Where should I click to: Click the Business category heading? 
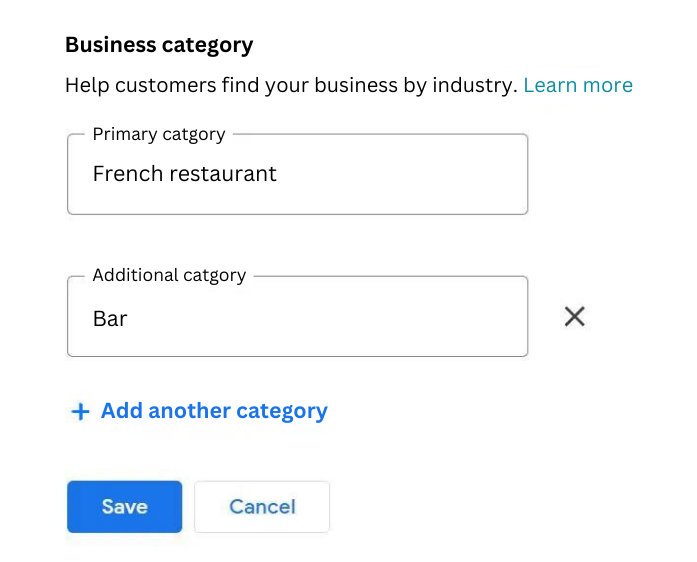(x=159, y=45)
